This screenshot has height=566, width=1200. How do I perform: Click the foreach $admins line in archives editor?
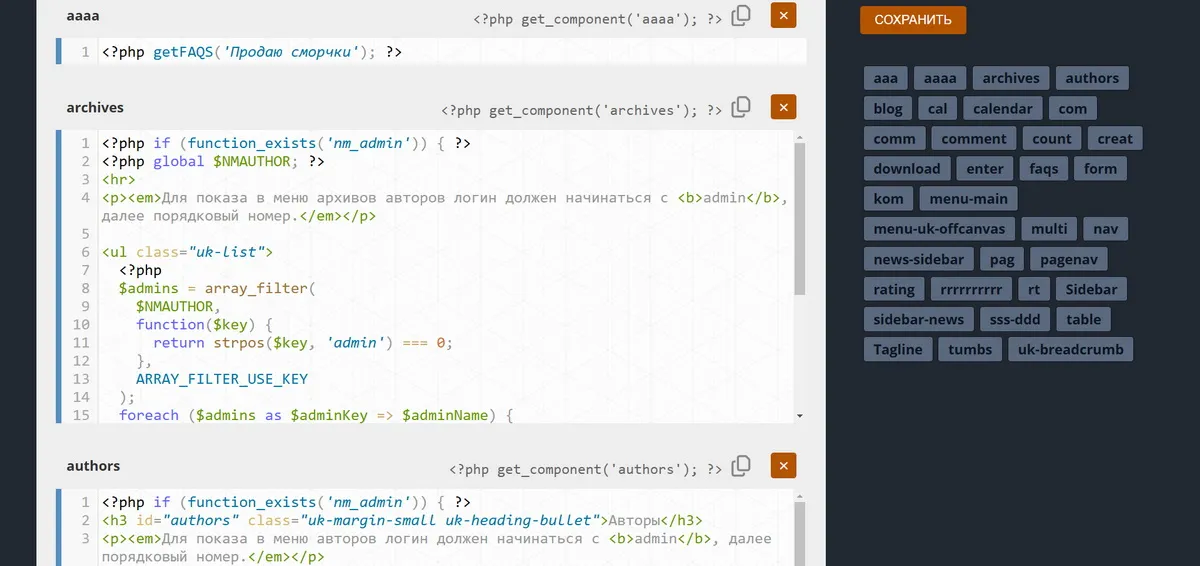316,415
